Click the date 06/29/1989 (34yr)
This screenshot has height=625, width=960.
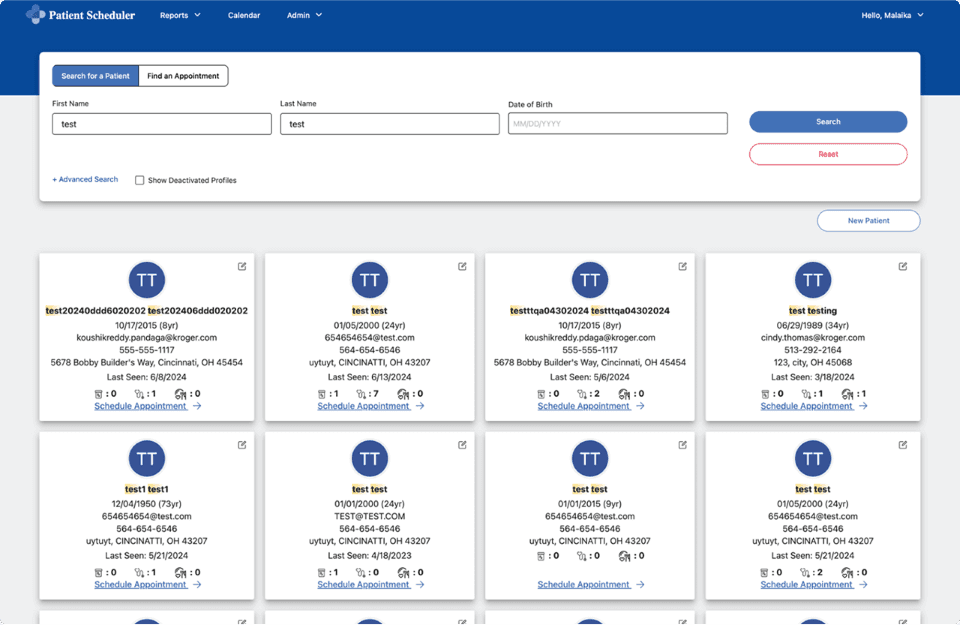pos(812,325)
